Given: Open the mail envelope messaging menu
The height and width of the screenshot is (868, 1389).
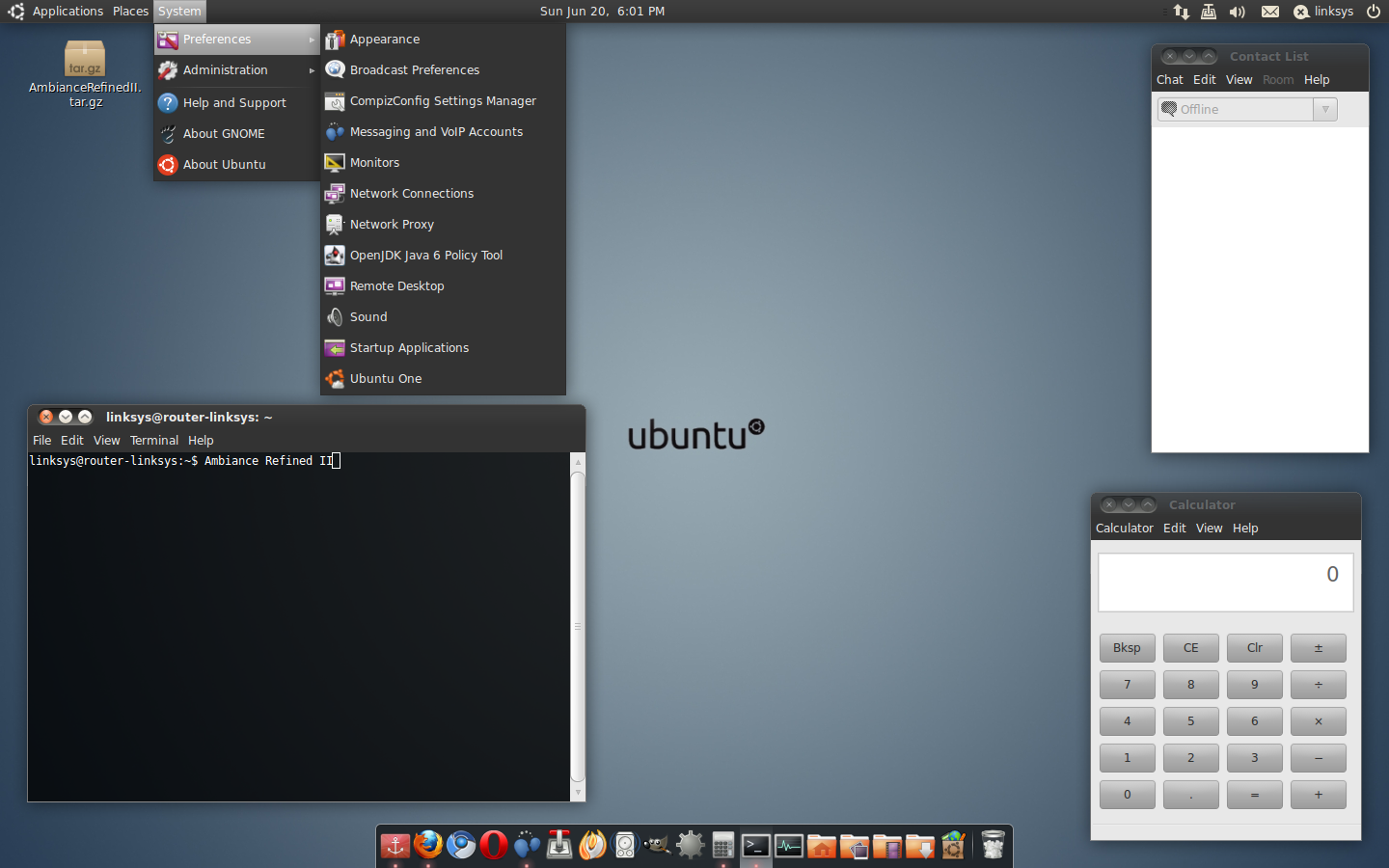Looking at the screenshot, I should point(1270,12).
